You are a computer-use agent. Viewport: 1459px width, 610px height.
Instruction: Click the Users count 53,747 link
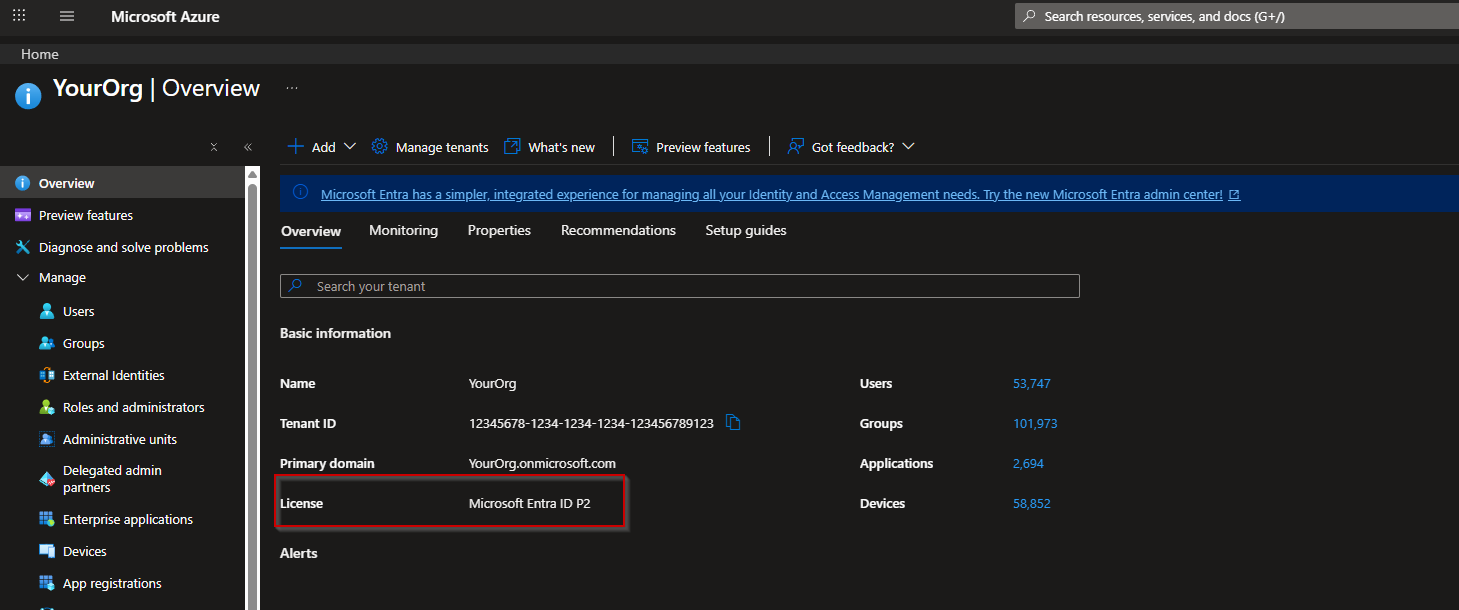pos(1031,384)
